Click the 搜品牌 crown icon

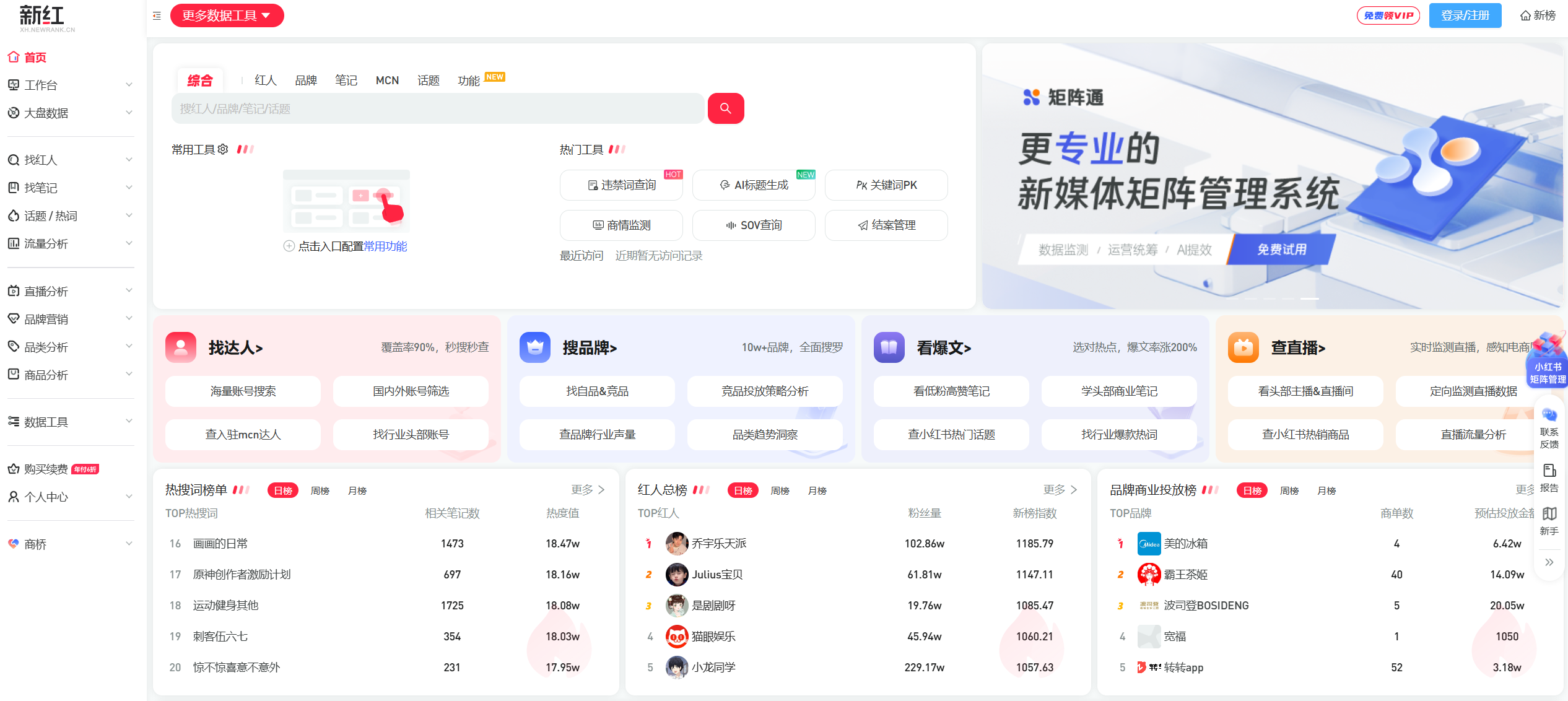click(534, 347)
